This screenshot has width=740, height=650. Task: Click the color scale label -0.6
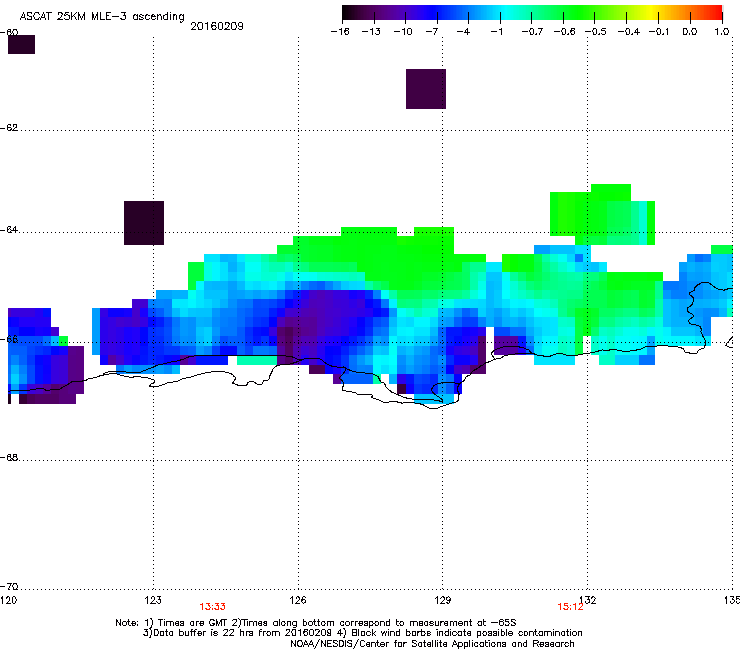[564, 32]
